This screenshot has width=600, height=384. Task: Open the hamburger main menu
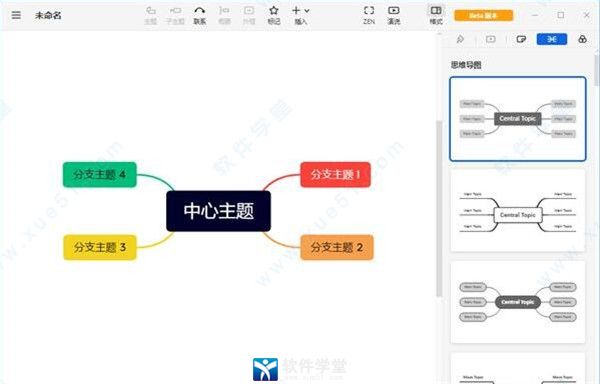[16, 15]
